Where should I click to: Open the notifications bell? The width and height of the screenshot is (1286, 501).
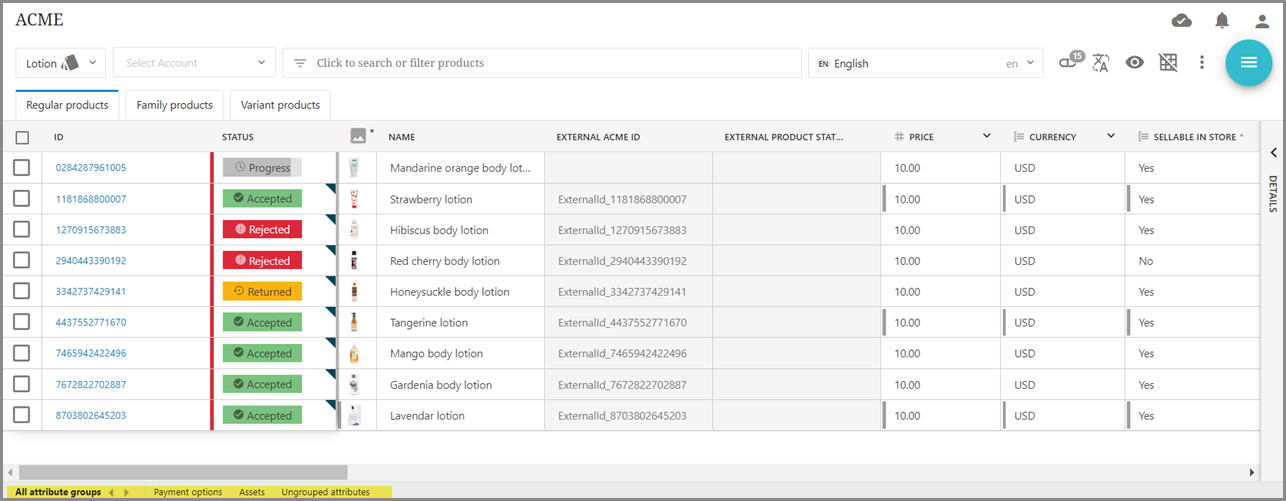pos(1222,21)
